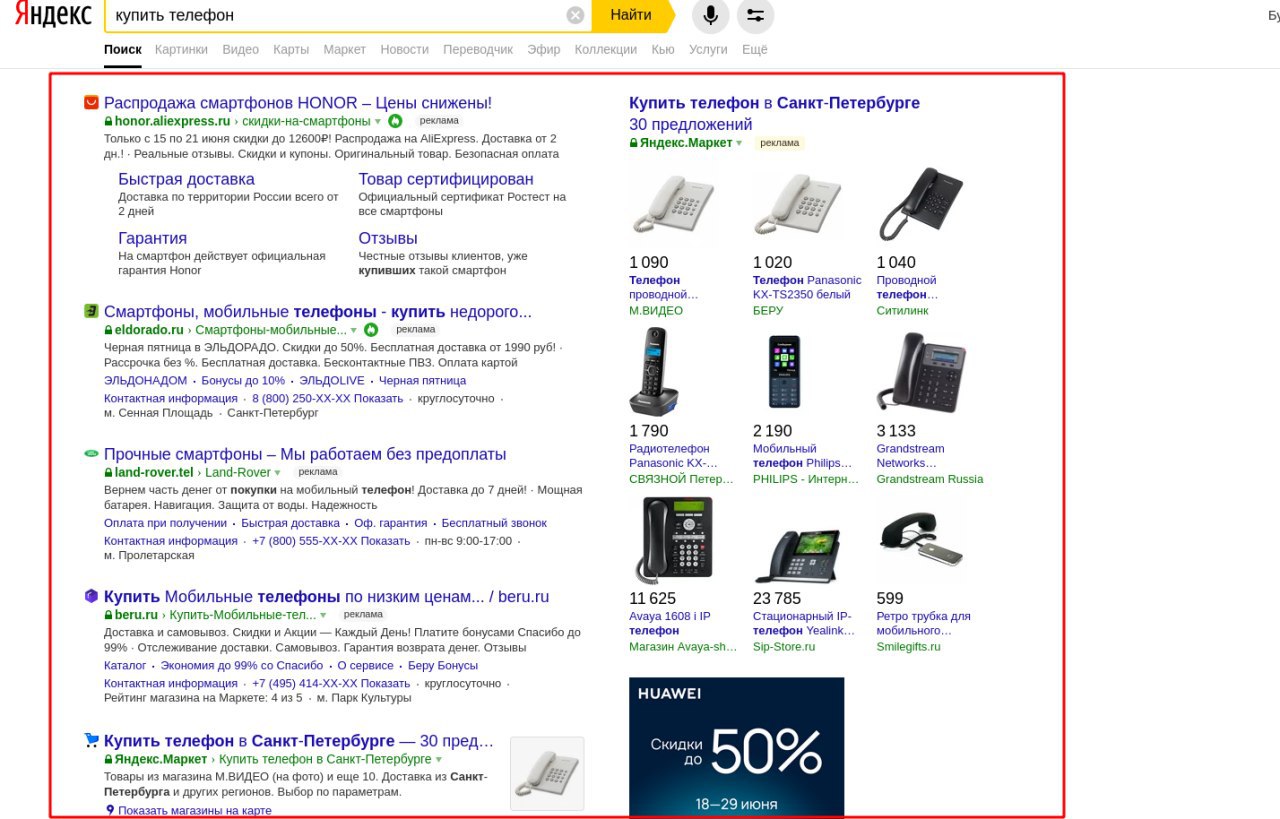The image size is (1280, 819).
Task: Open the Эфир tab
Action: click(544, 49)
